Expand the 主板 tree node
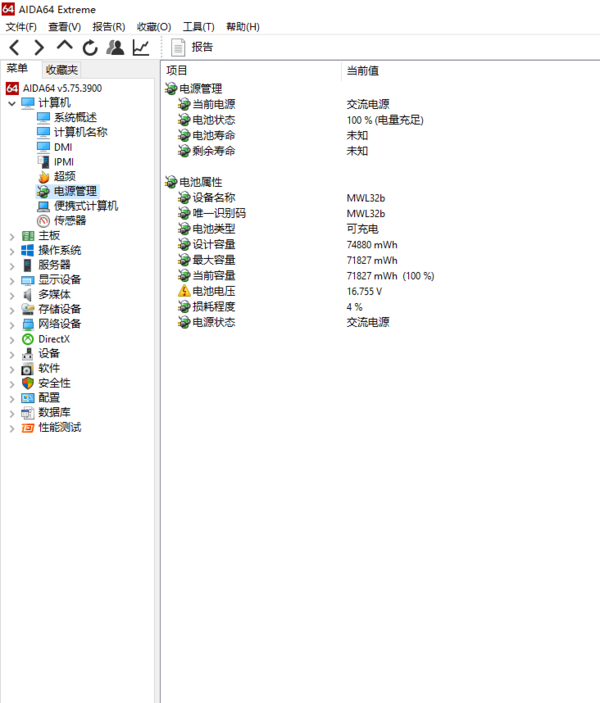This screenshot has width=600, height=703. (x=12, y=236)
